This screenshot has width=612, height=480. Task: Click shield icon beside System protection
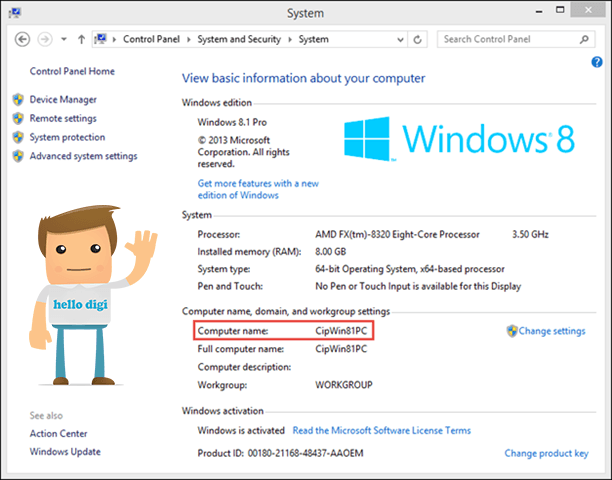point(18,137)
